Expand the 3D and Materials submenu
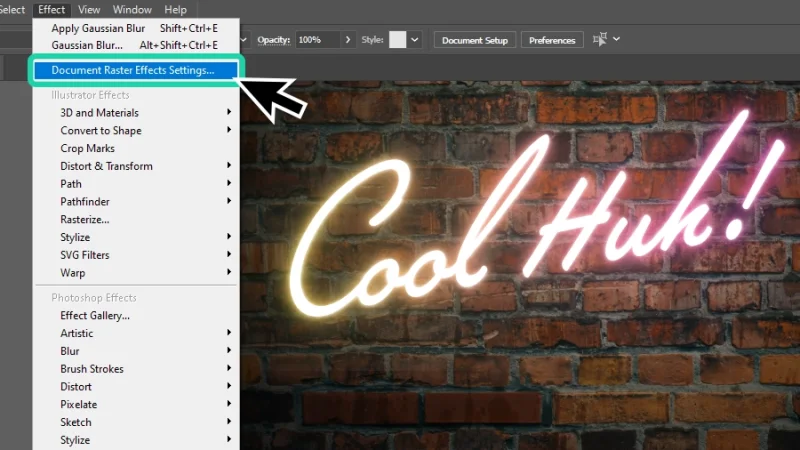 click(x=136, y=113)
